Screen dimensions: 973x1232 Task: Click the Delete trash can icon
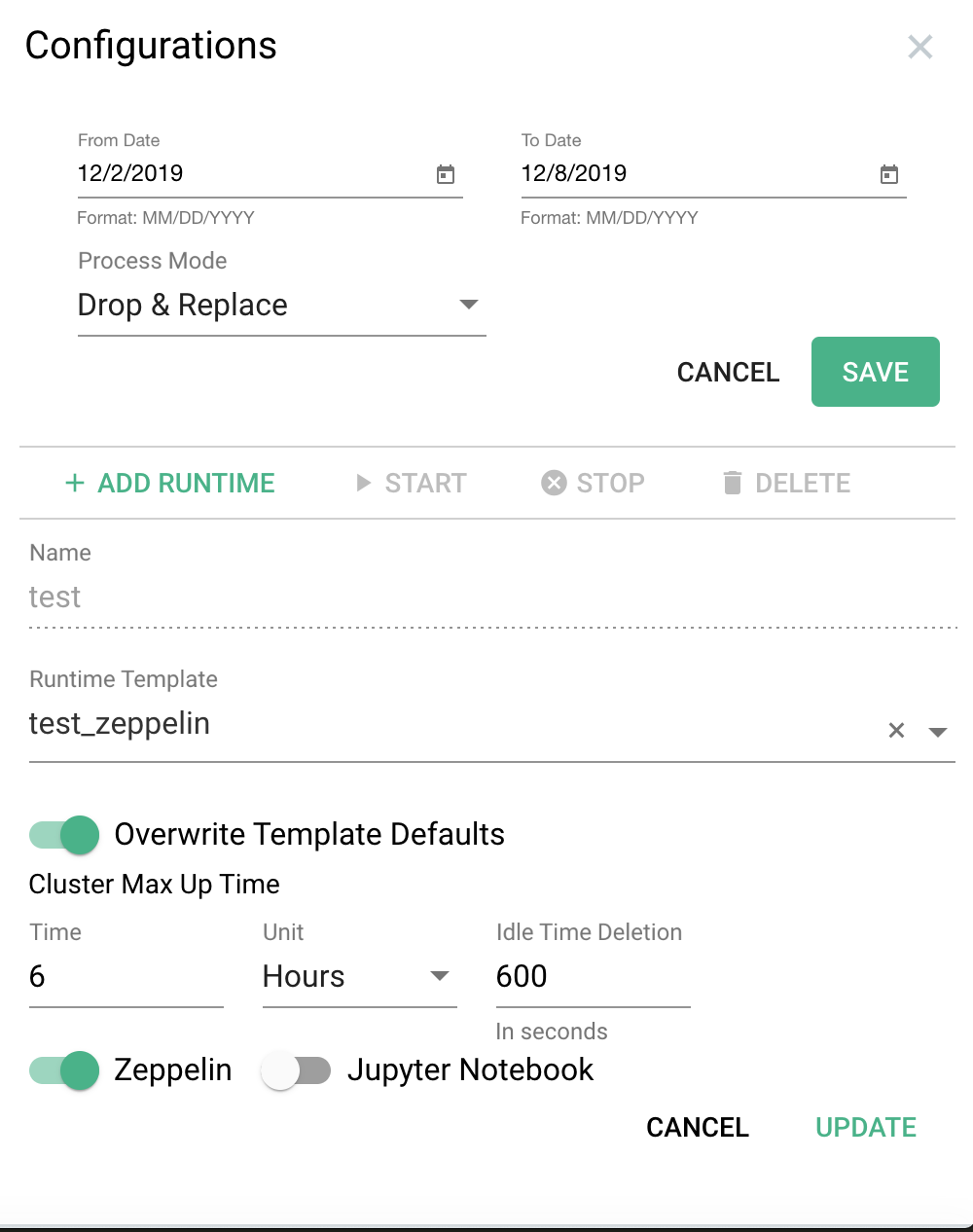pyautogui.click(x=733, y=483)
